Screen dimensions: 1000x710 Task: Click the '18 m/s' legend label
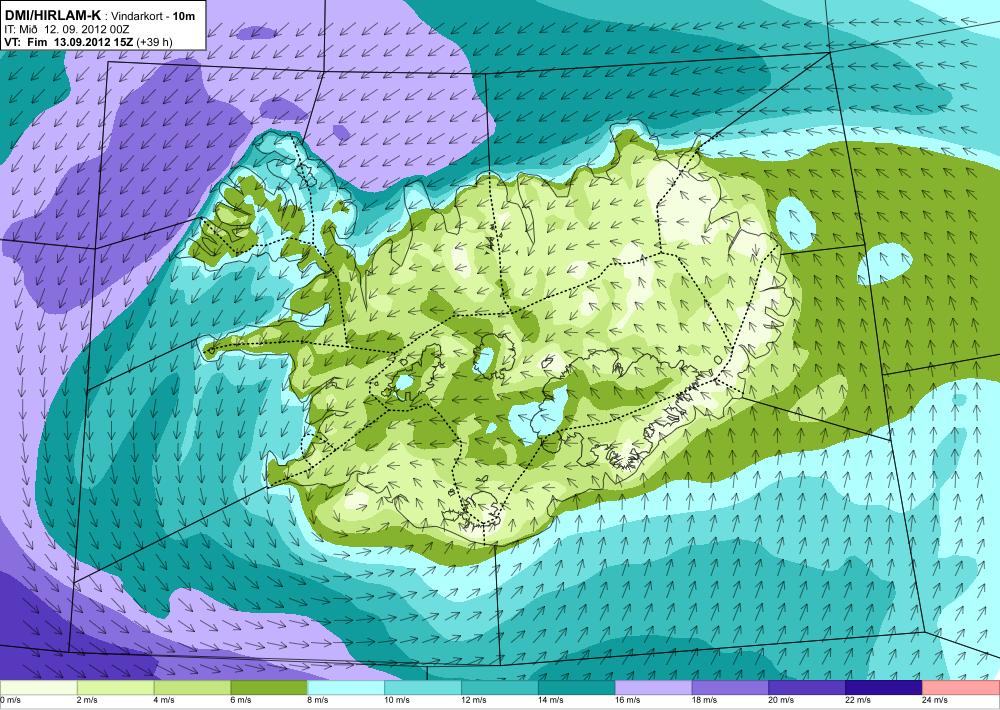pyautogui.click(x=704, y=700)
